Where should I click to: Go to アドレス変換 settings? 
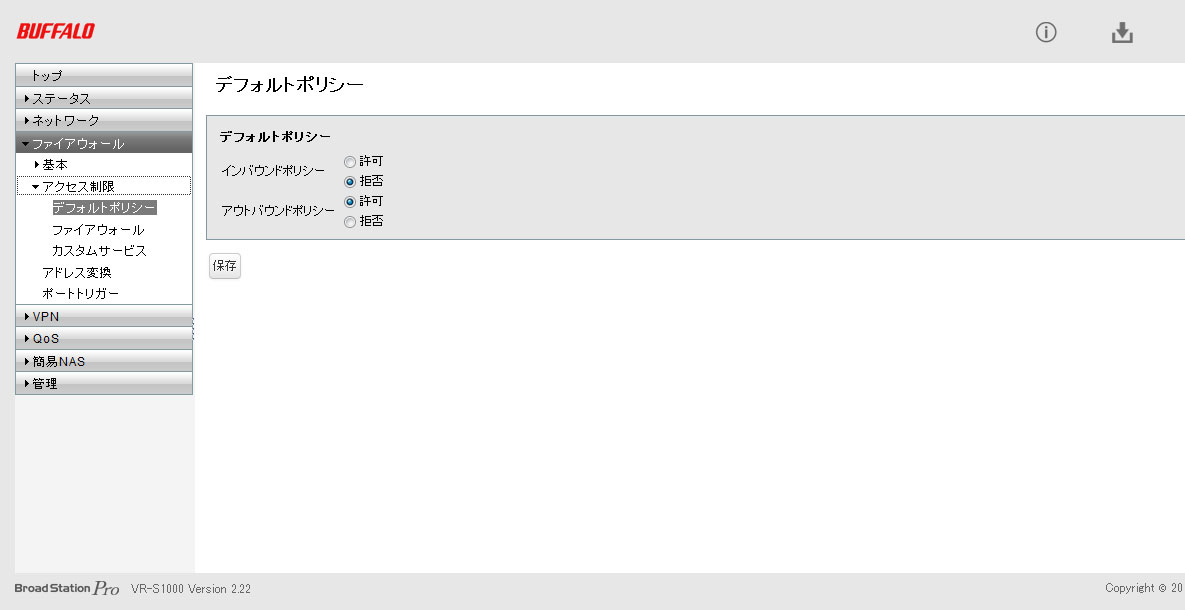click(77, 273)
